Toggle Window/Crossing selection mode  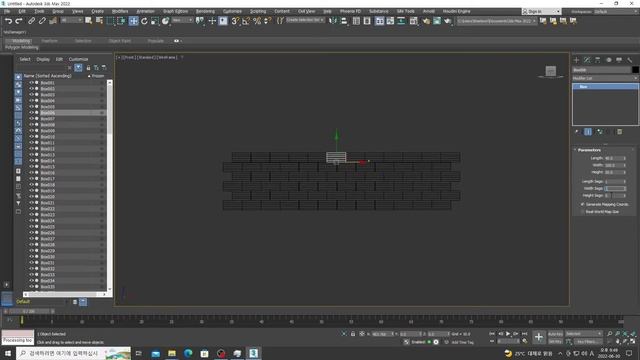coord(121,21)
